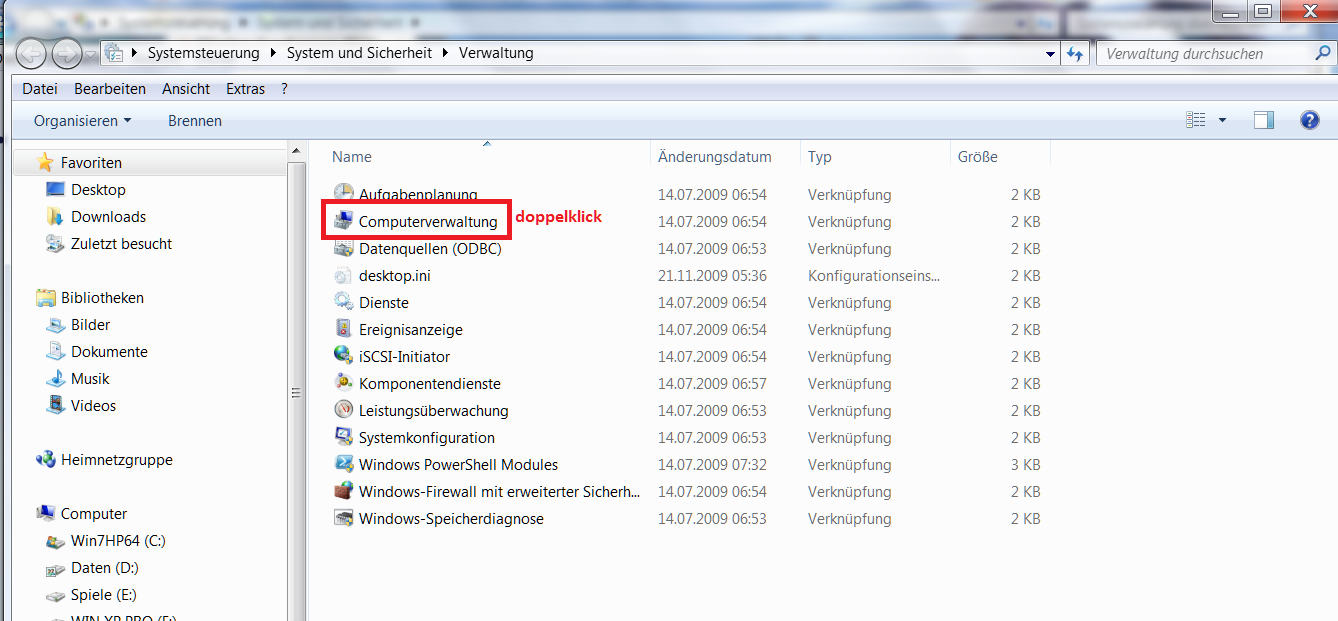Click the Zuletzt besucht icon

55,243
